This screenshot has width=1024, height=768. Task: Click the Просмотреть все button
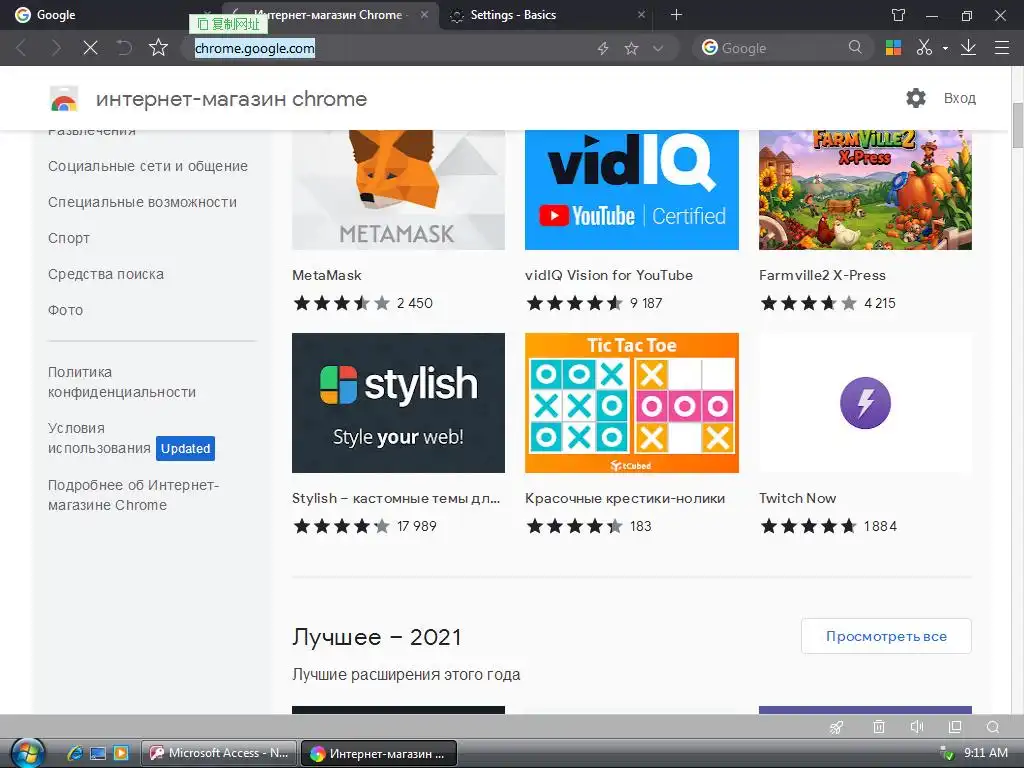[x=886, y=636]
